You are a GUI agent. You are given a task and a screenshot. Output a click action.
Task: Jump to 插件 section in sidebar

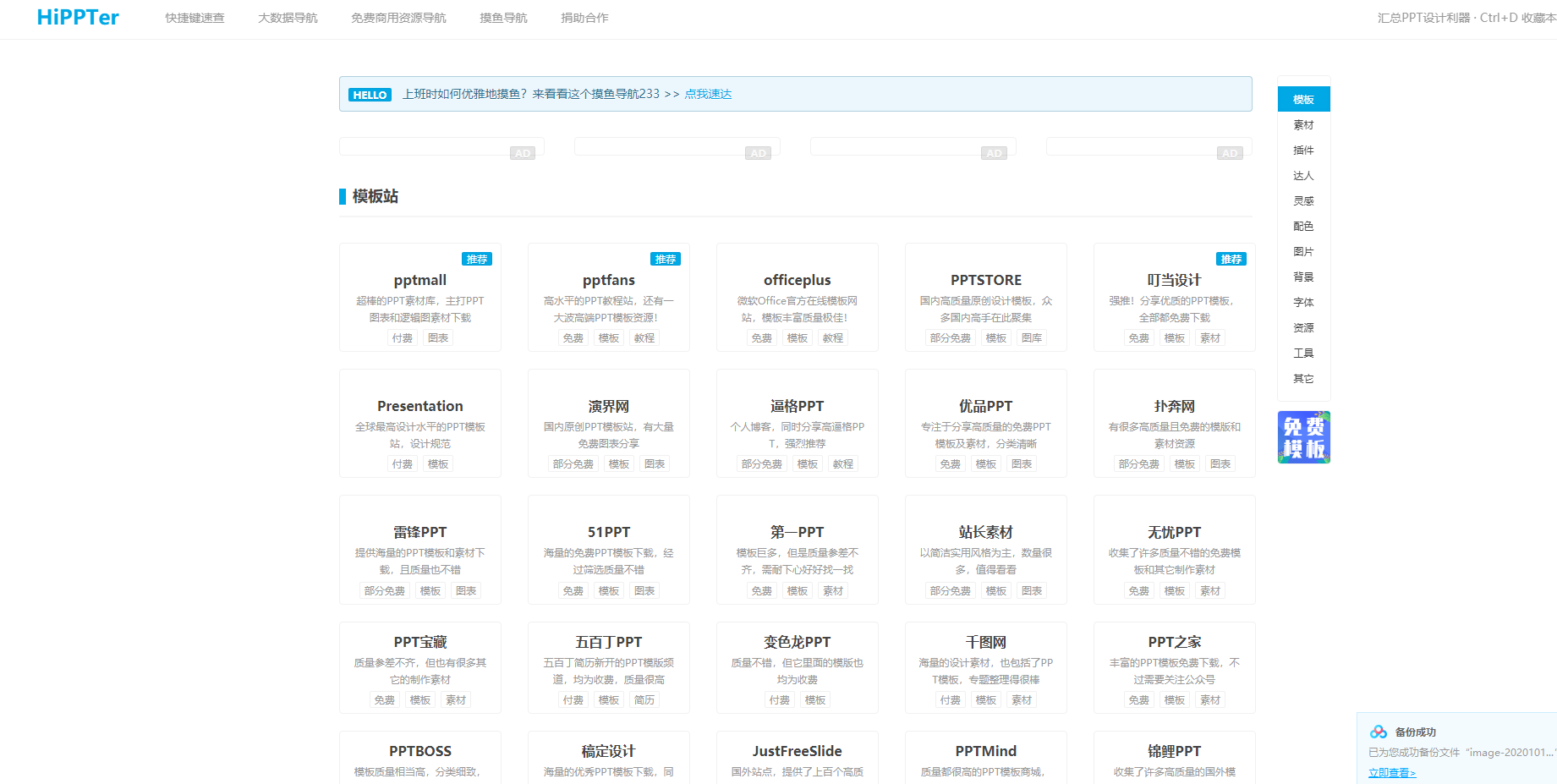point(1303,151)
